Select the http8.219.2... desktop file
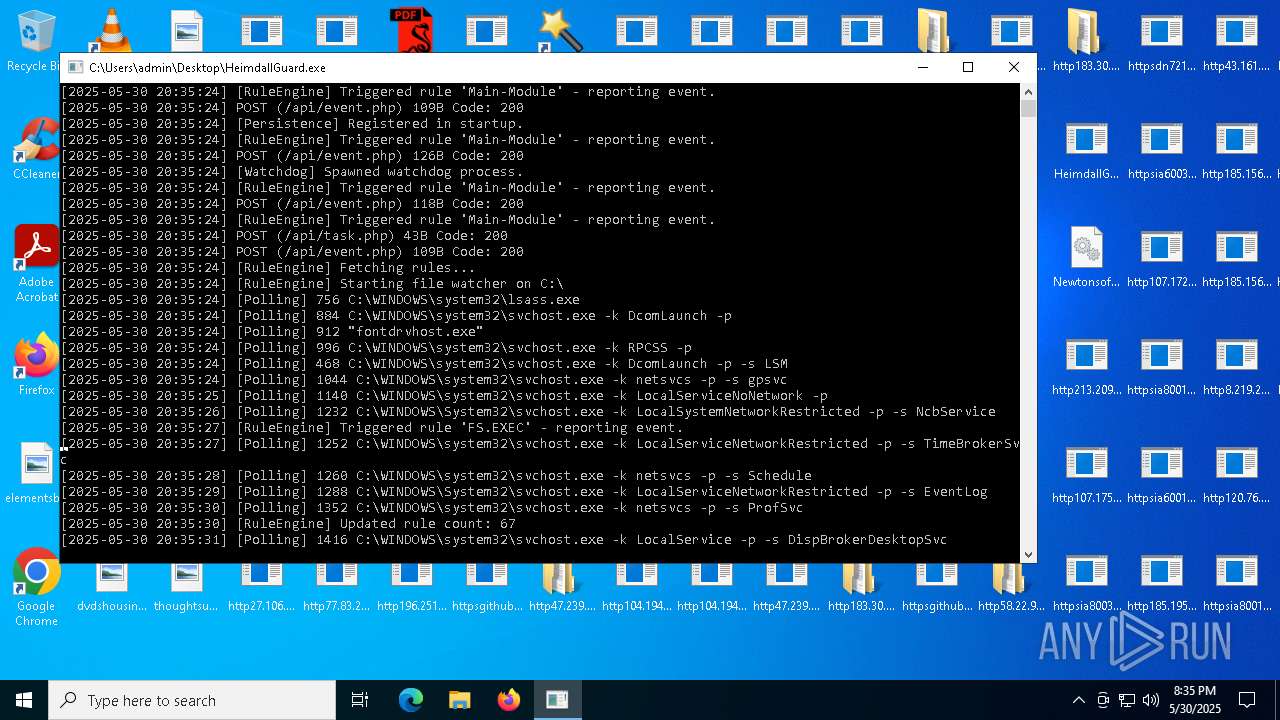Image resolution: width=1280 pixels, height=720 pixels. point(1236,366)
